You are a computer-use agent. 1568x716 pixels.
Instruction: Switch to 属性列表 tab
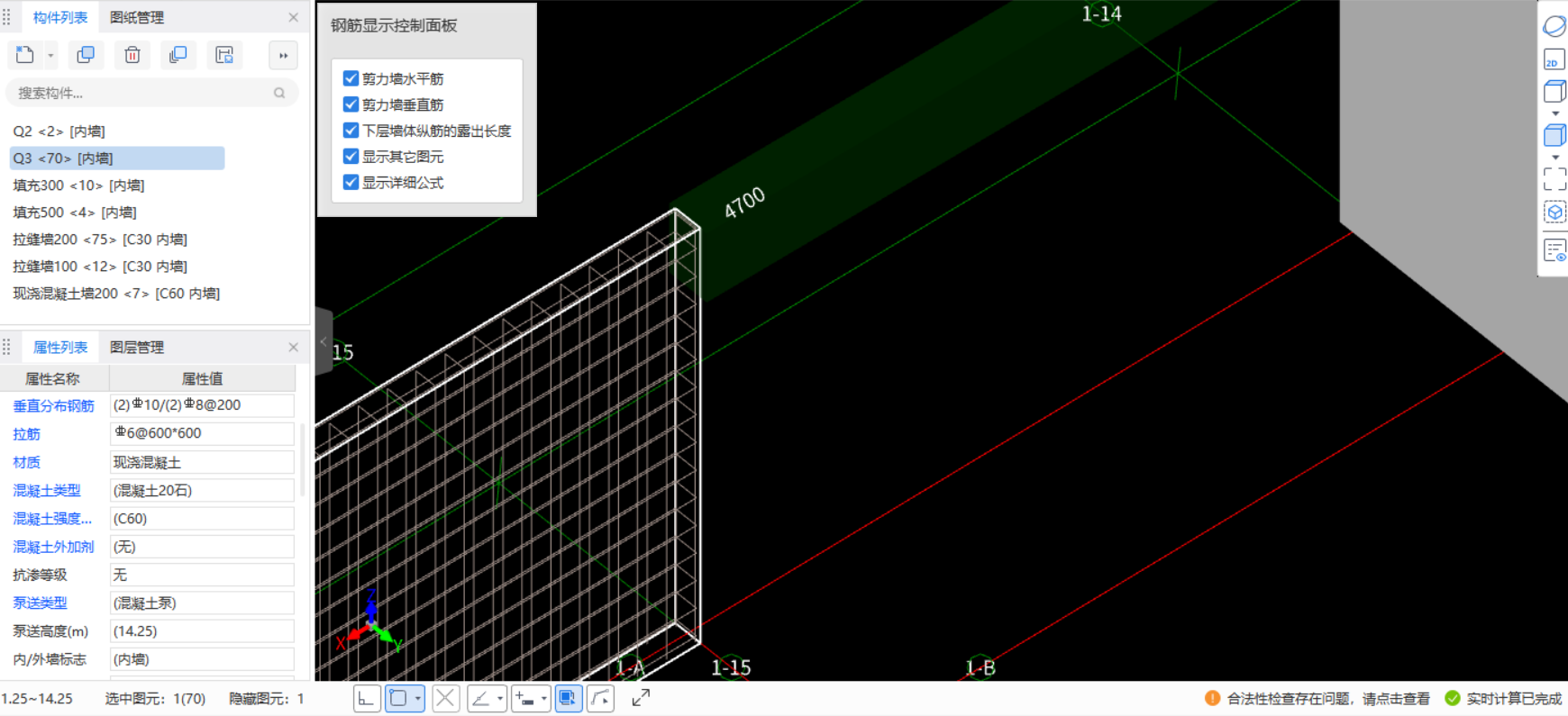(x=60, y=347)
